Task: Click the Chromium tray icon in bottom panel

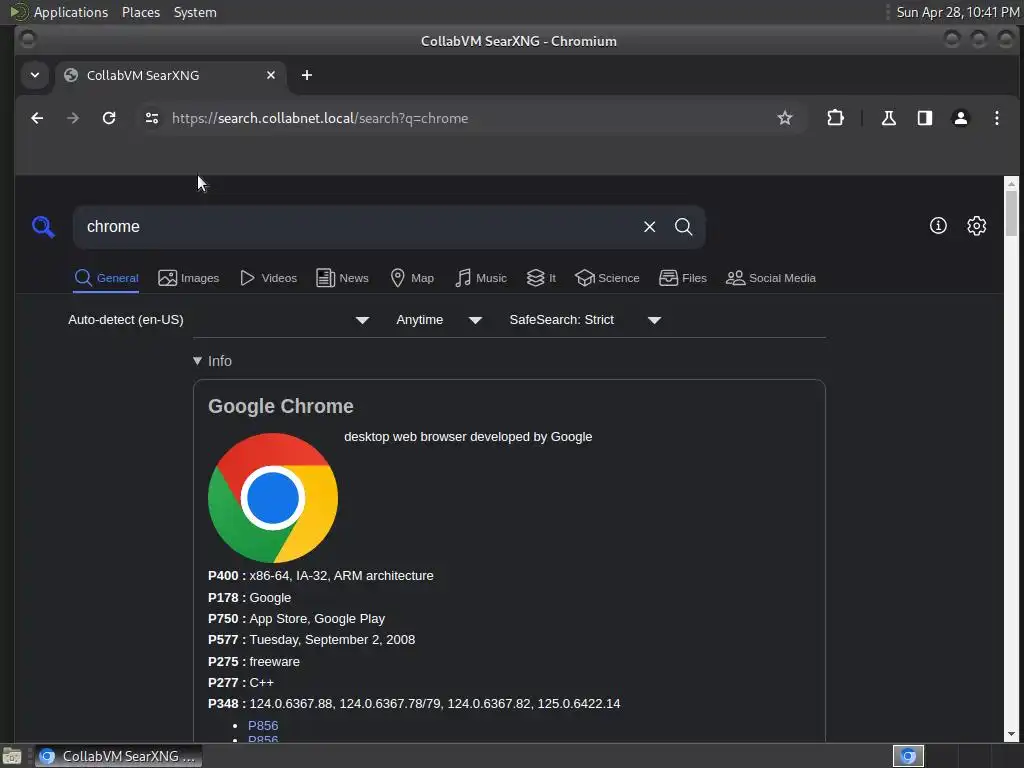Action: (x=908, y=756)
